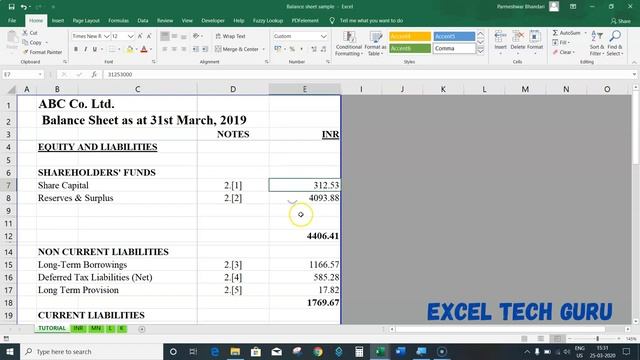Expand the cell Styles gallery
Image resolution: width=640 pixels, height=360 pixels.
pos(480,50)
